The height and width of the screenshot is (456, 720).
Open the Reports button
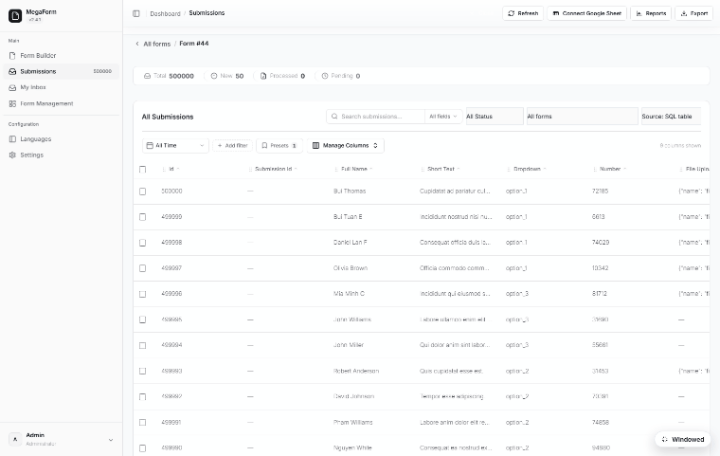point(651,13)
